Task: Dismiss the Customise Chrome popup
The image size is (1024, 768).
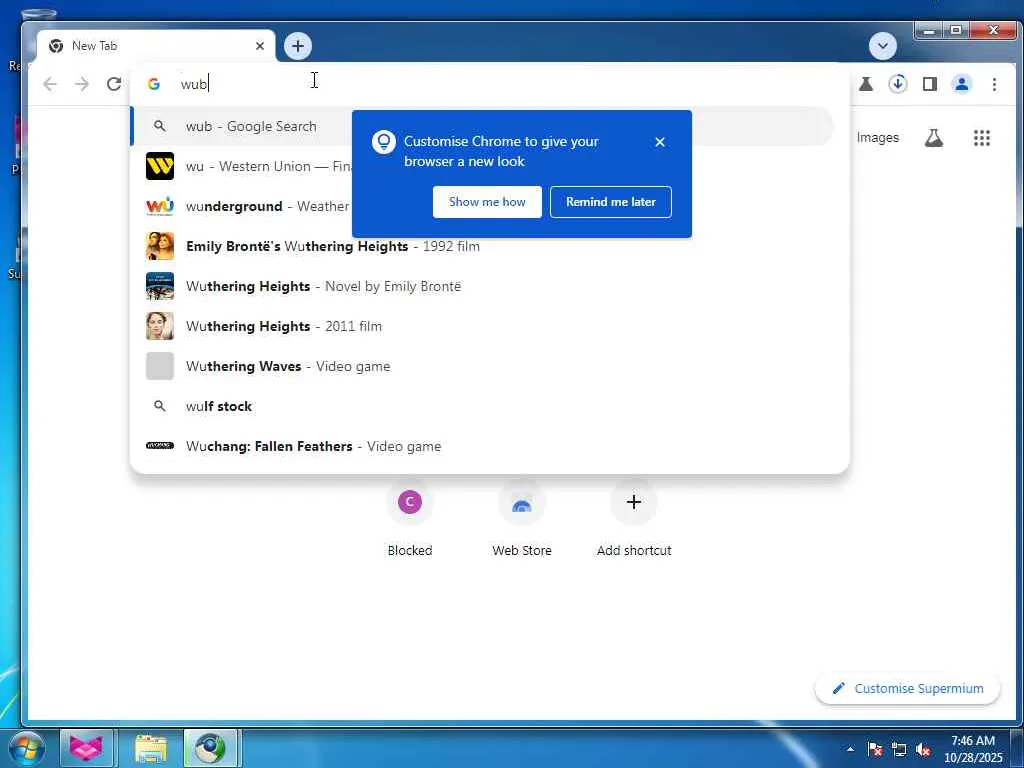Action: tap(660, 142)
